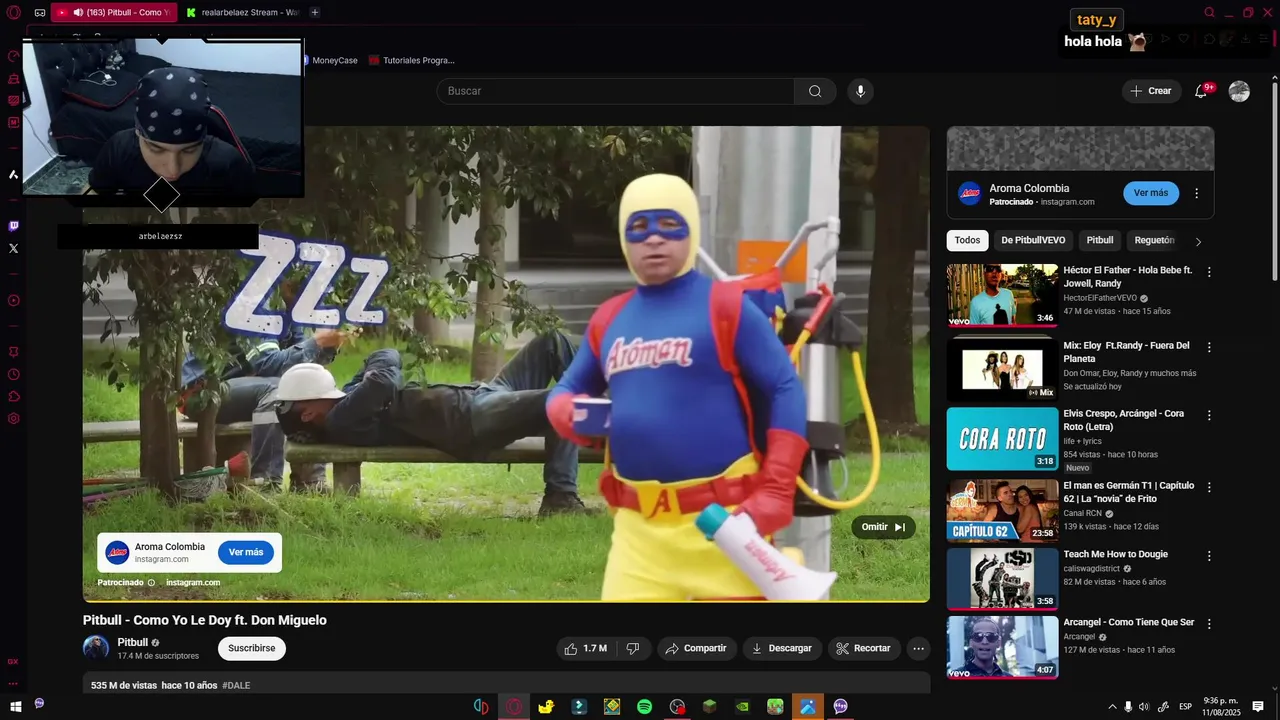1280x720 pixels.
Task: Open browsing history clock icon in sidebar
Action: tap(13, 374)
